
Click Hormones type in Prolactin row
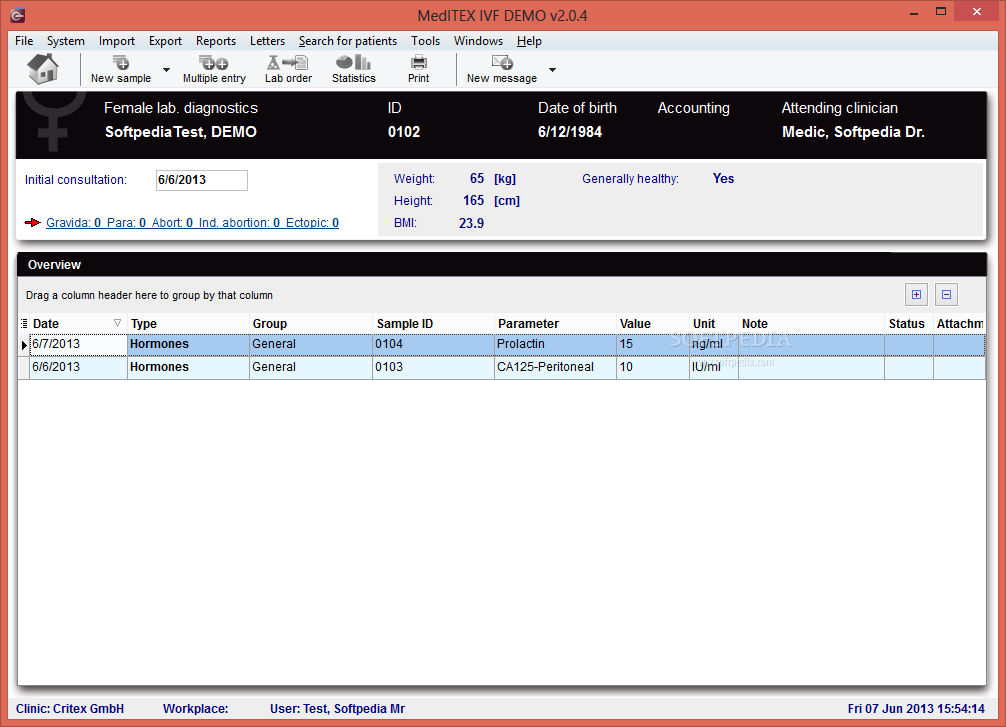coord(188,345)
